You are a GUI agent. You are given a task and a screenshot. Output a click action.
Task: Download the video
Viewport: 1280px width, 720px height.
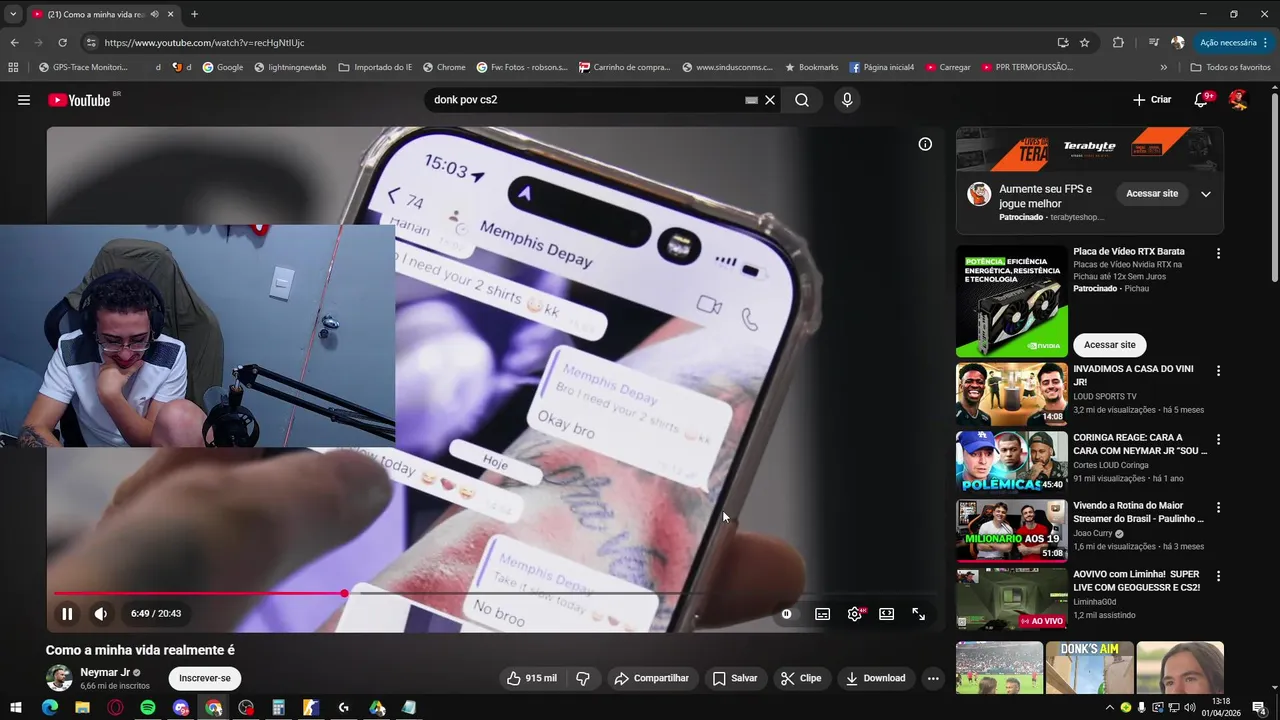[875, 678]
